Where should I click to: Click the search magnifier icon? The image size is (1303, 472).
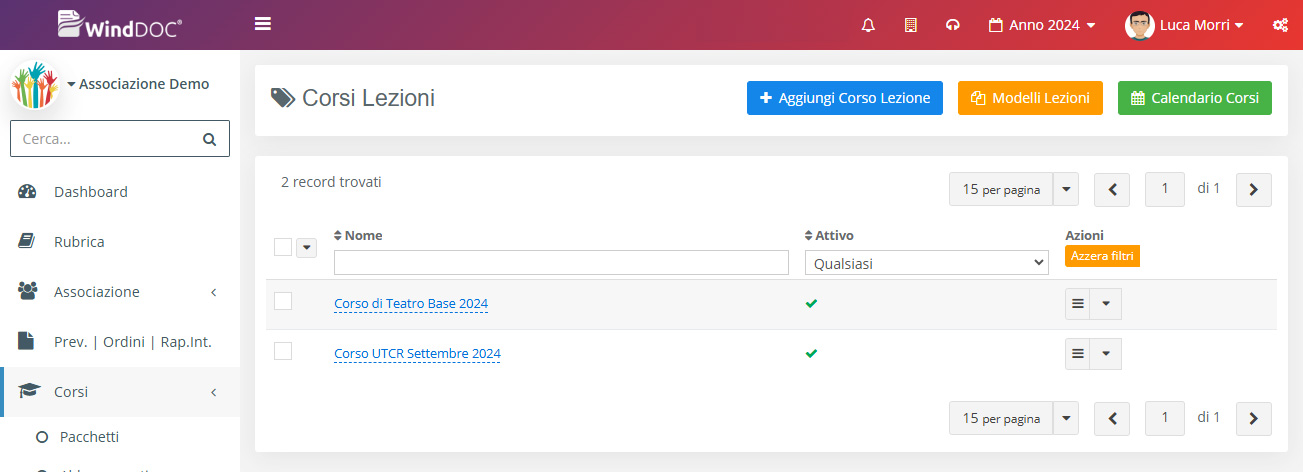point(209,139)
